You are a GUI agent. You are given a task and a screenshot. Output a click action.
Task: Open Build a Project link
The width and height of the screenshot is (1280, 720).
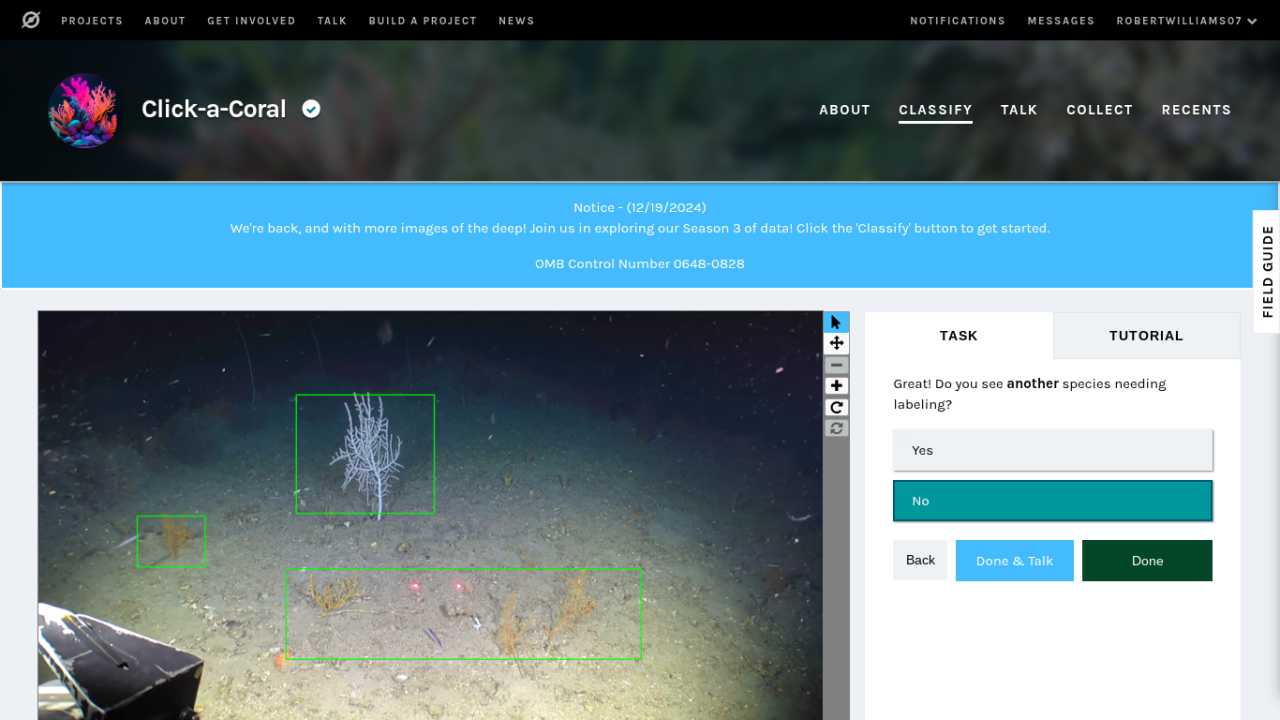[x=422, y=20]
